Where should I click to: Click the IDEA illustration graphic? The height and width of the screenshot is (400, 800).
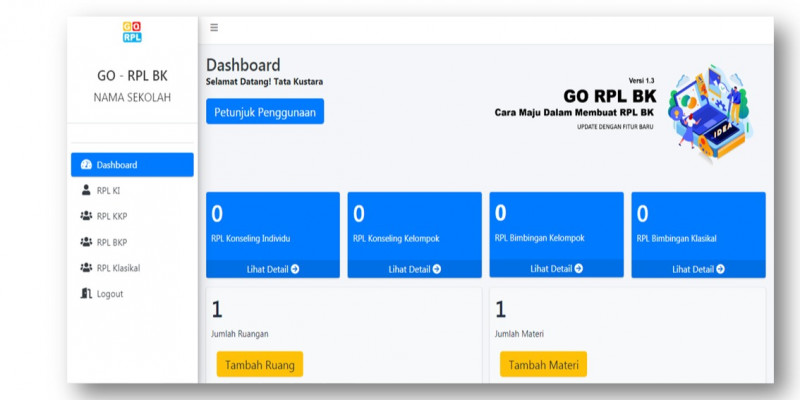click(710, 113)
